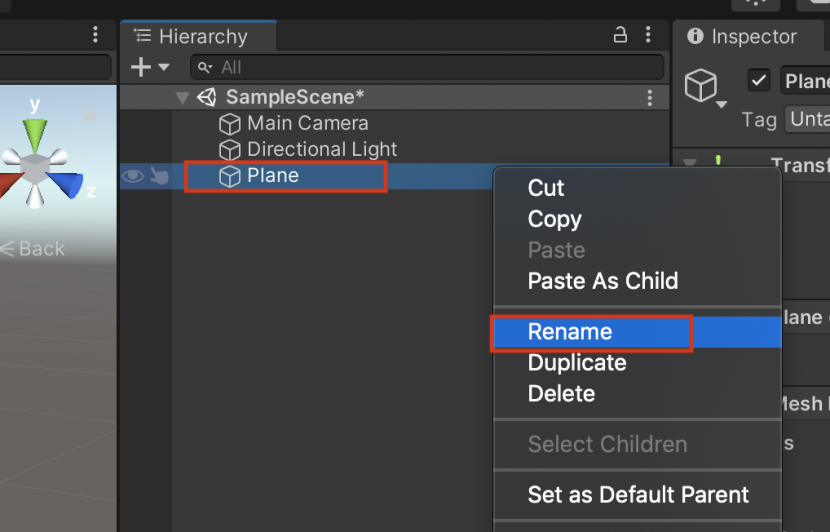Uncheck the Plane active checkbox in the Inspector
Viewport: 830px width, 532px height.
click(759, 81)
